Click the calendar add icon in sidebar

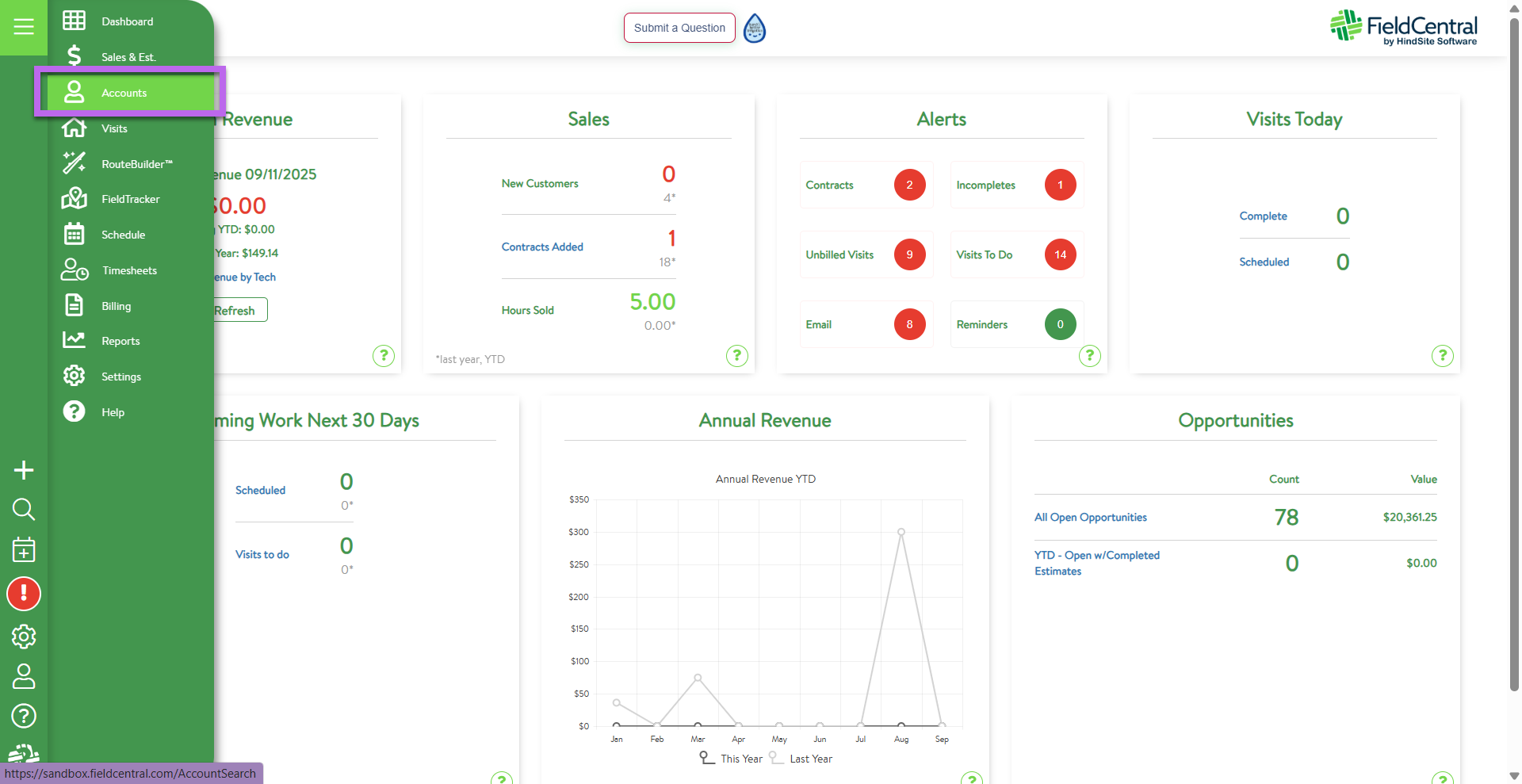(x=24, y=549)
